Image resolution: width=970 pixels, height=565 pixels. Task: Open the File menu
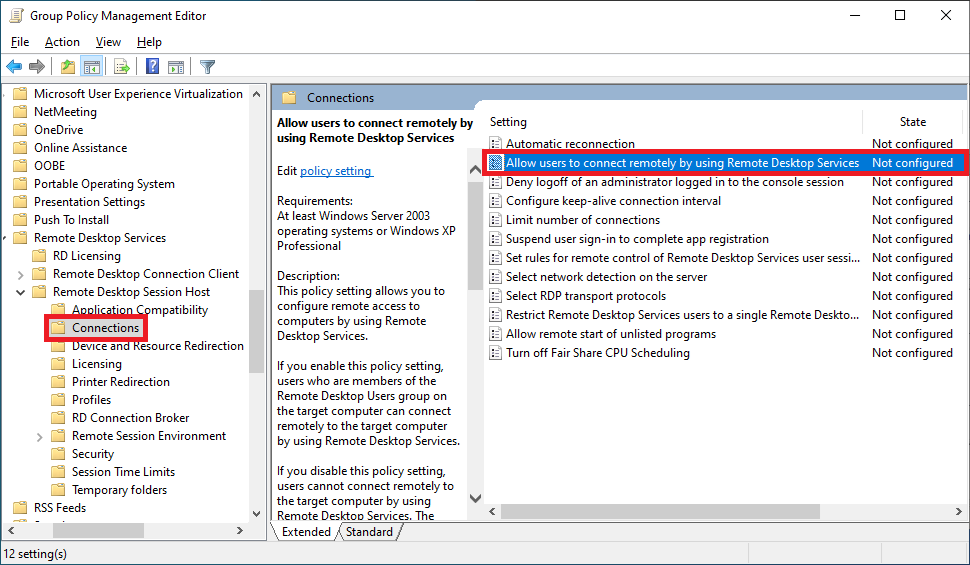point(20,42)
